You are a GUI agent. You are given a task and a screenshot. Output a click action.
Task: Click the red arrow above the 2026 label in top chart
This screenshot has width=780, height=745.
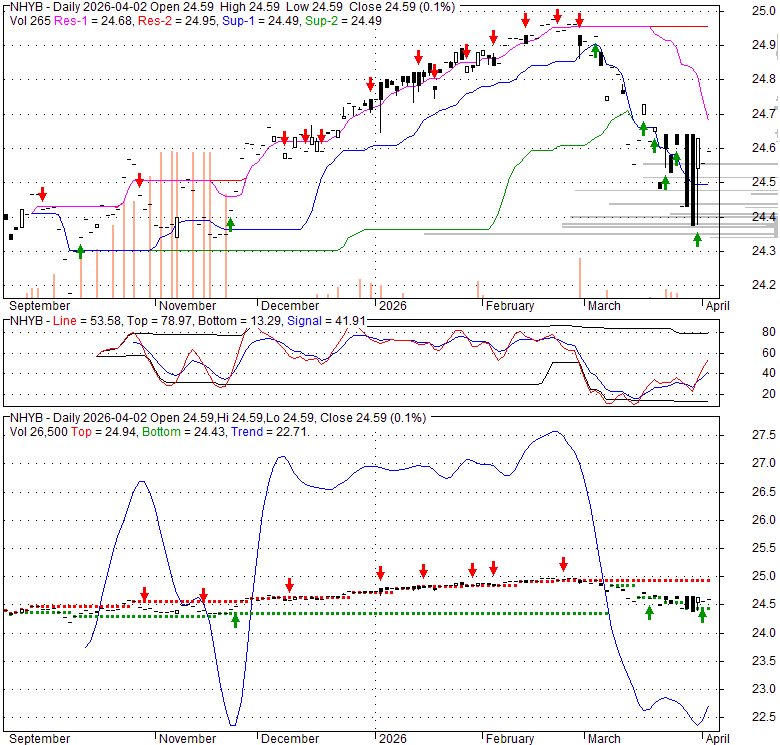[370, 84]
